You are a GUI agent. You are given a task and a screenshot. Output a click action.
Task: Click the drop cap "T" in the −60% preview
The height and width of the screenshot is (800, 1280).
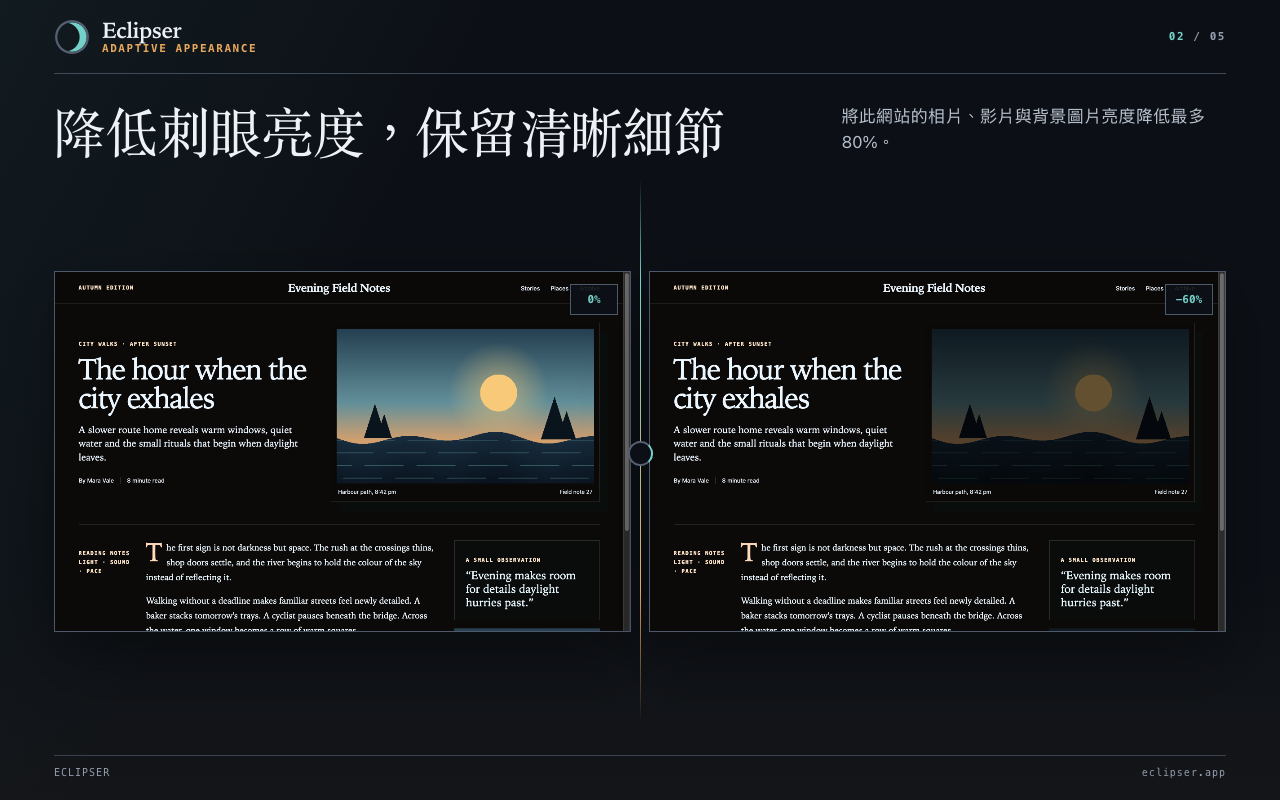point(749,552)
